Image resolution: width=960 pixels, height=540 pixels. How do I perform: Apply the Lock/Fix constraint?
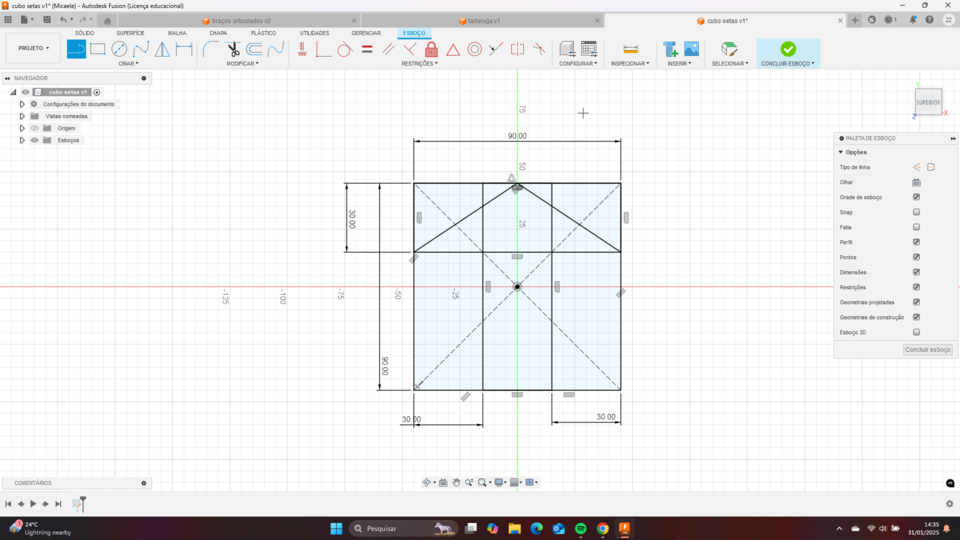tap(431, 49)
